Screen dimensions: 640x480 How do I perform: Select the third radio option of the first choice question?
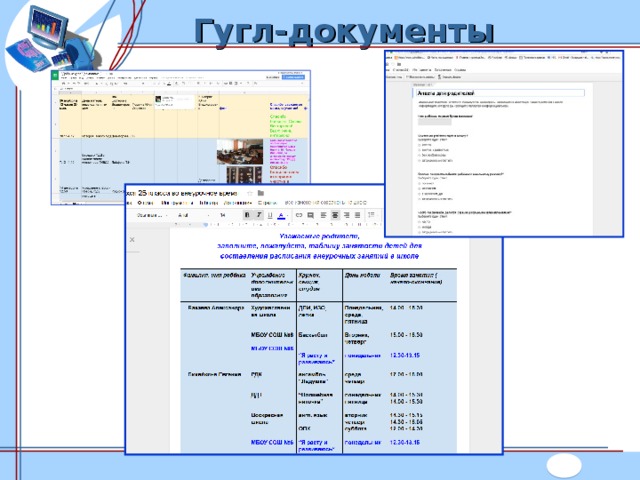[420, 156]
